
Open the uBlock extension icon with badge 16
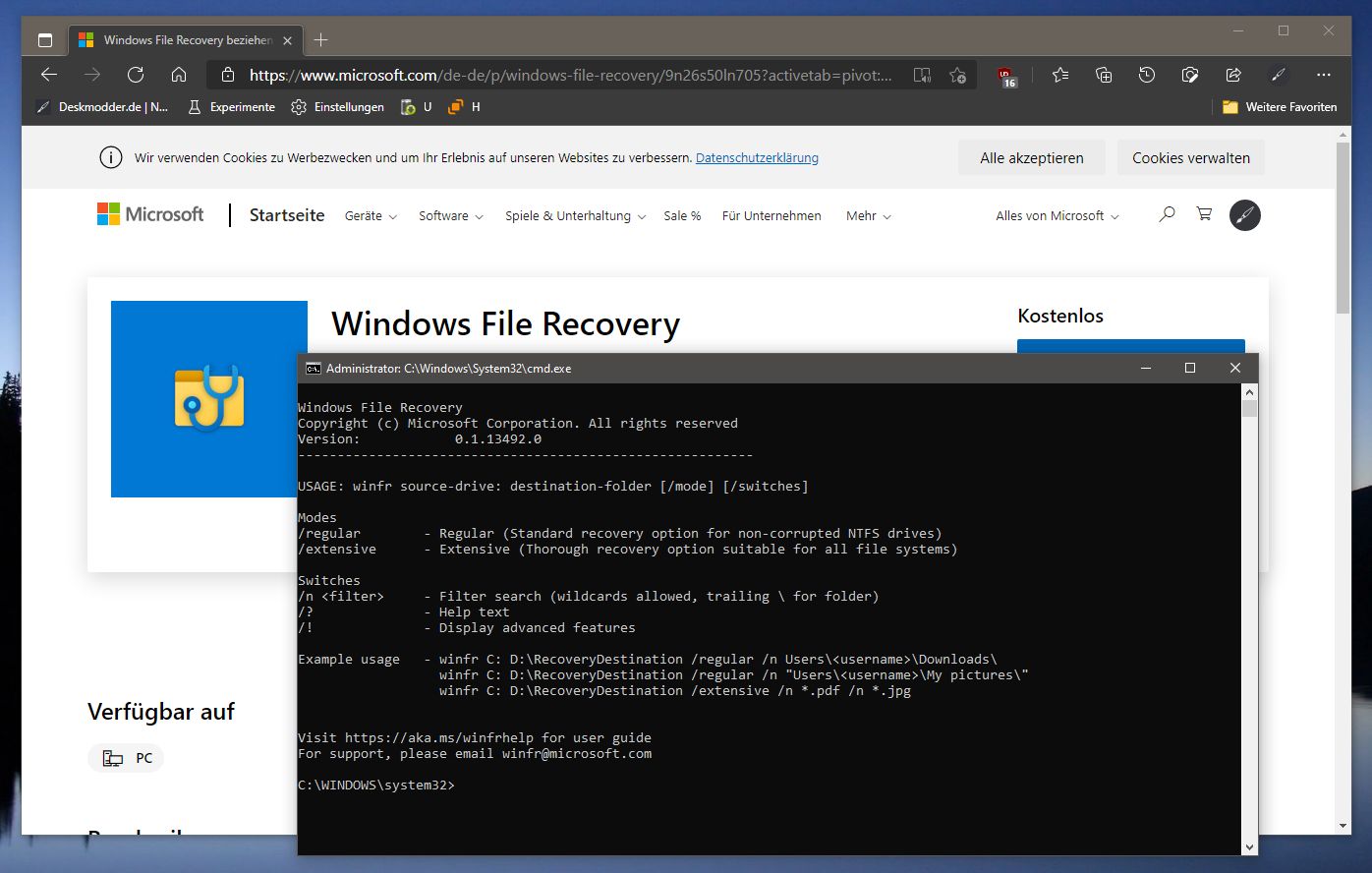point(1006,76)
